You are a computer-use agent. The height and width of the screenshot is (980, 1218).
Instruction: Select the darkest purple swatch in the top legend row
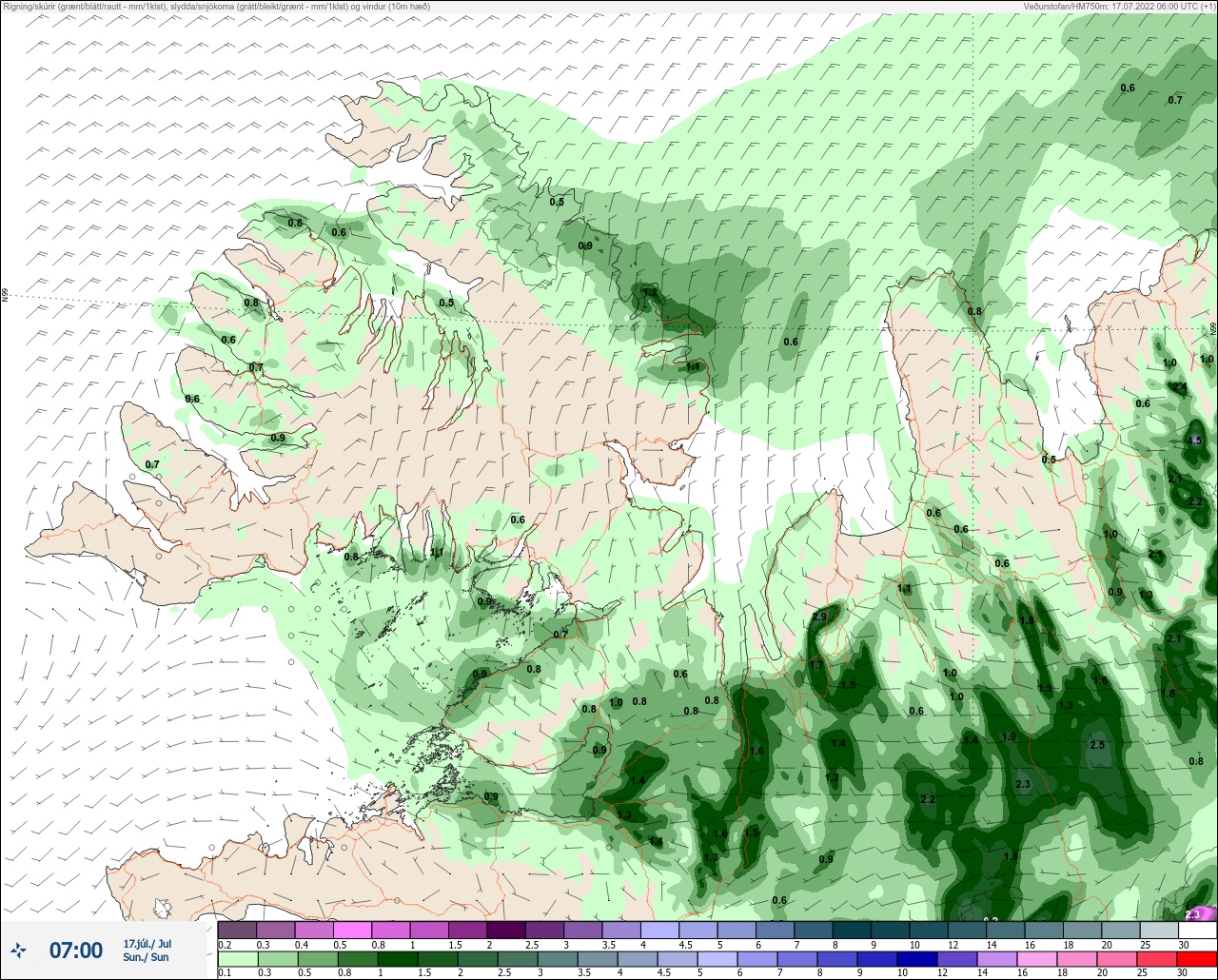point(505,930)
